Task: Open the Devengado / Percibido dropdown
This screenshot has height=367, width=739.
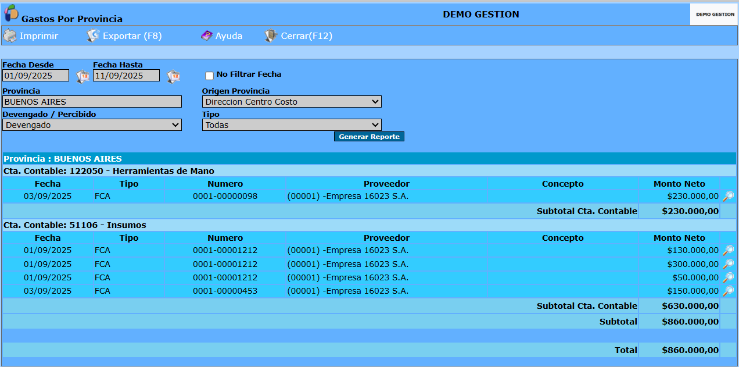Action: click(92, 125)
